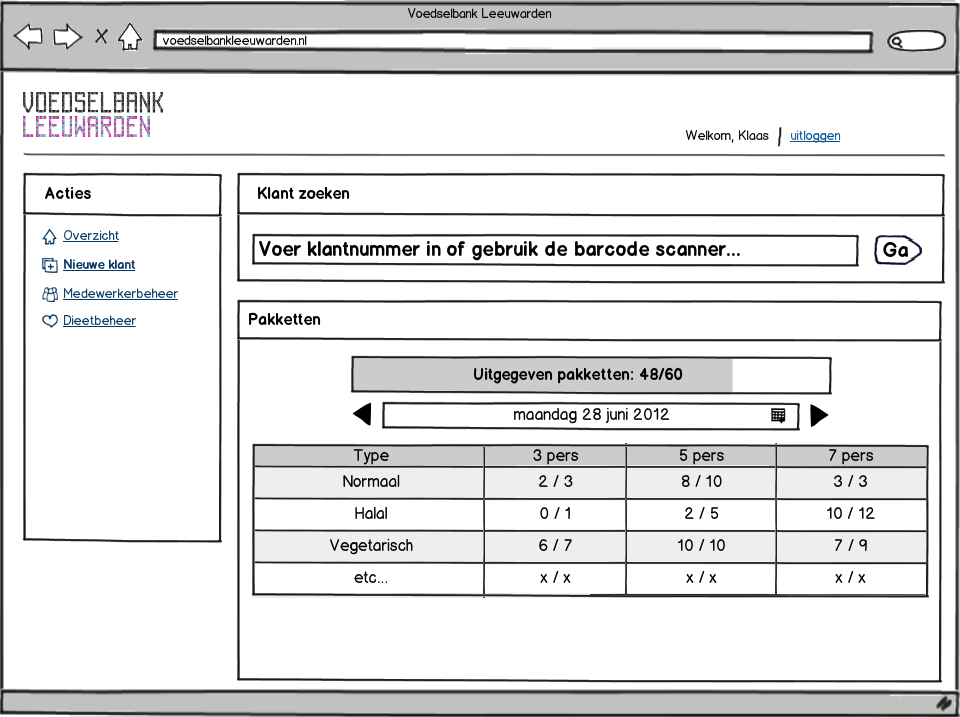Click the cell showing 2 / 3
960x717 pixels.
pyautogui.click(x=555, y=482)
